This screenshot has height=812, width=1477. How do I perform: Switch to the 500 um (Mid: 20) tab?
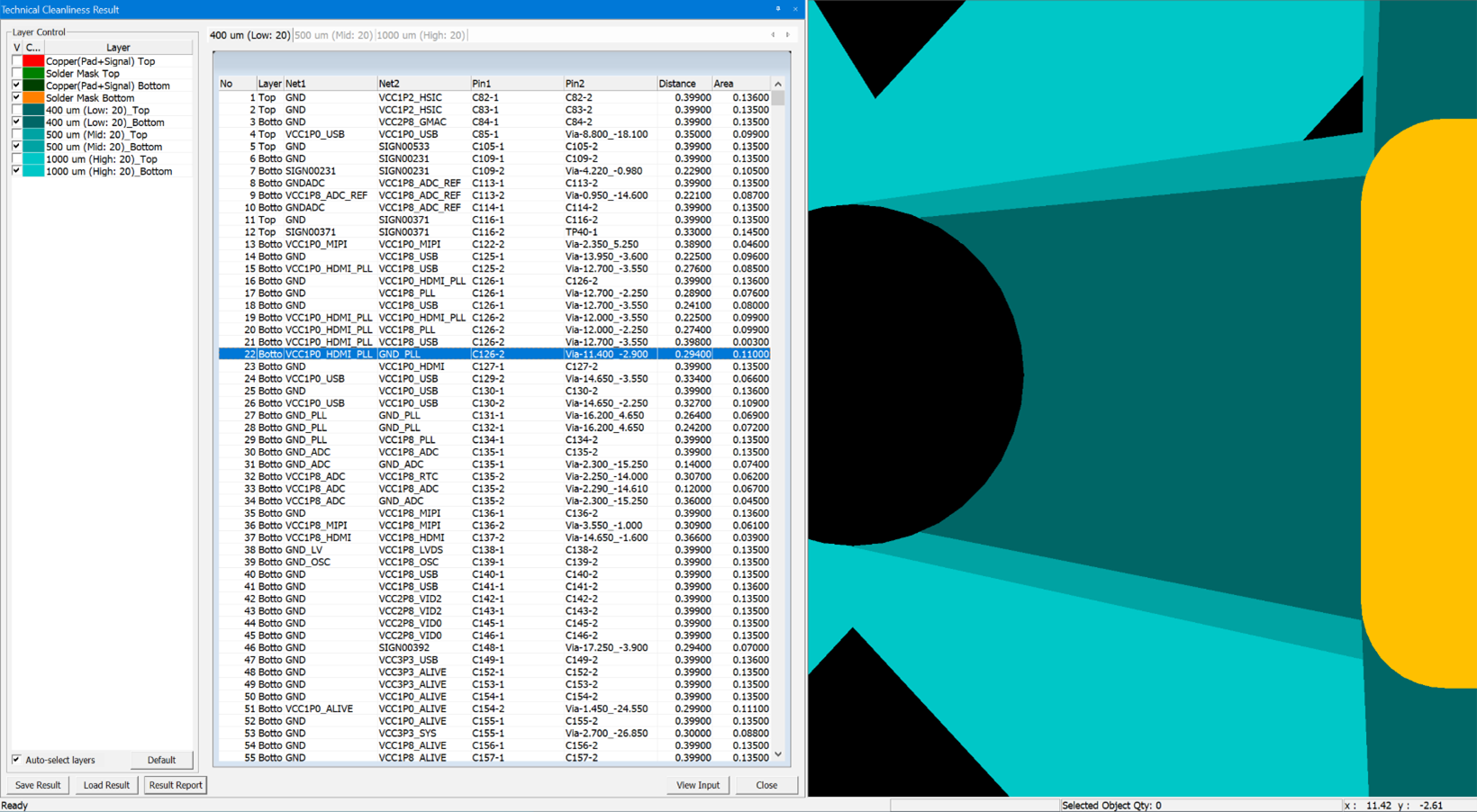pos(333,35)
